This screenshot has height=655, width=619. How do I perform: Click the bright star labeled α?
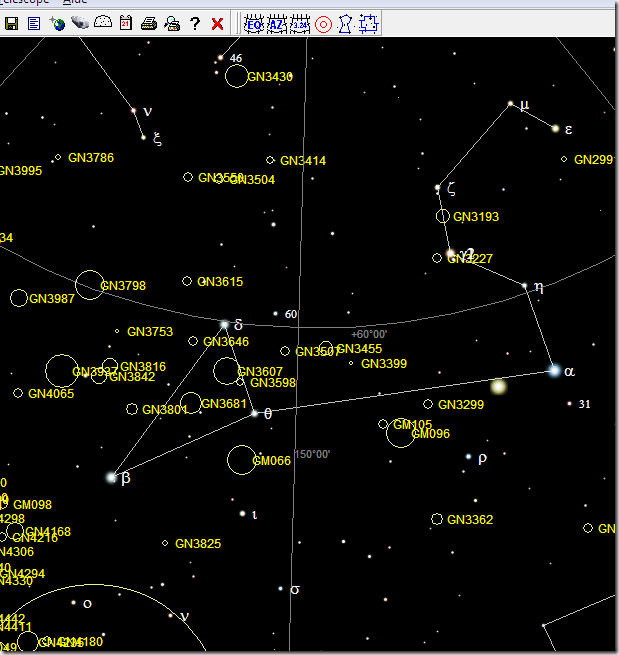point(555,371)
